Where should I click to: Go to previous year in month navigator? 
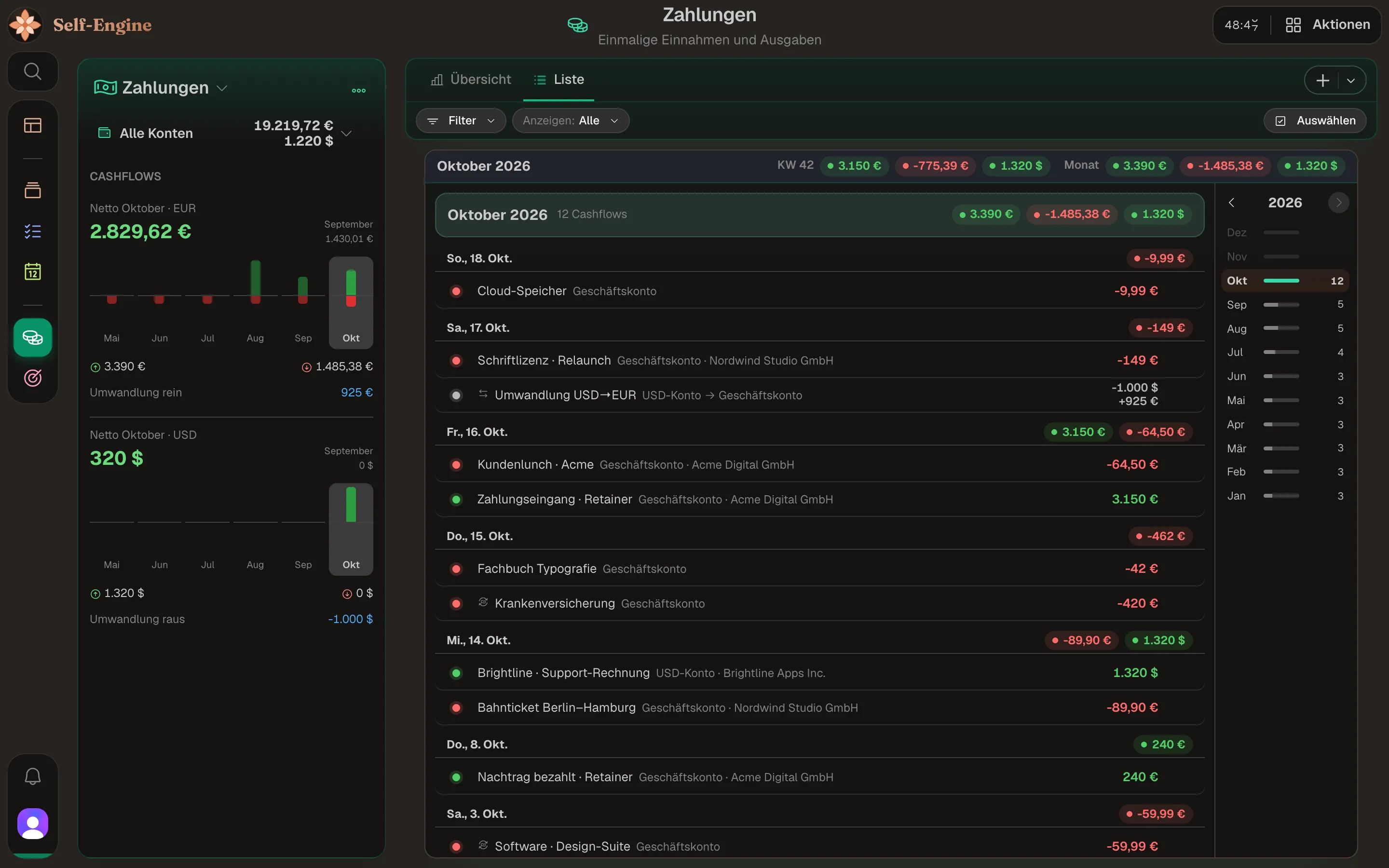[1231, 203]
